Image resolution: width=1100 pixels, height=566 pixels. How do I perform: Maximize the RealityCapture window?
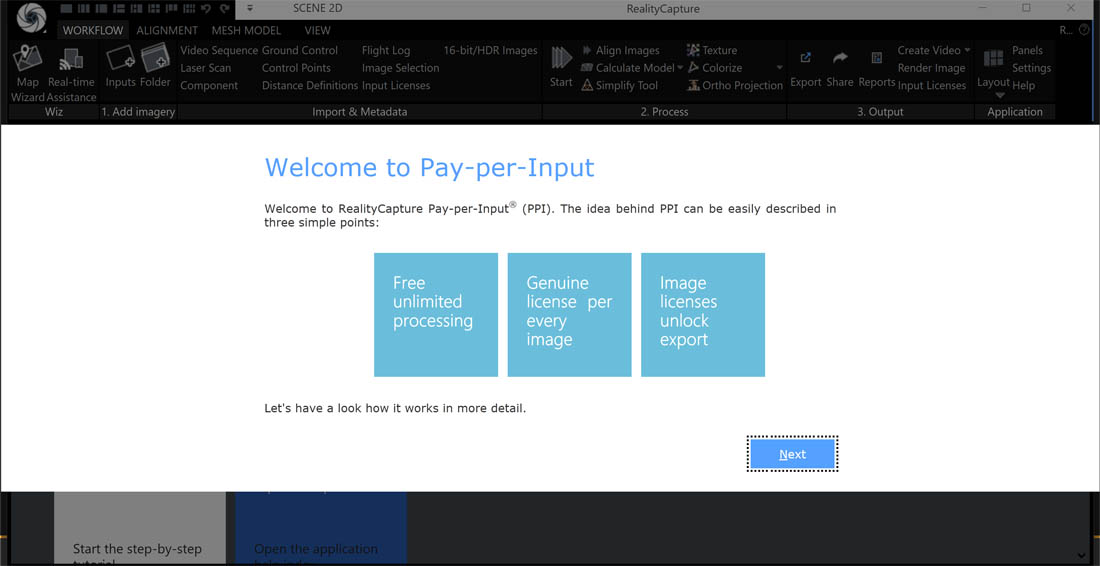point(1026,8)
